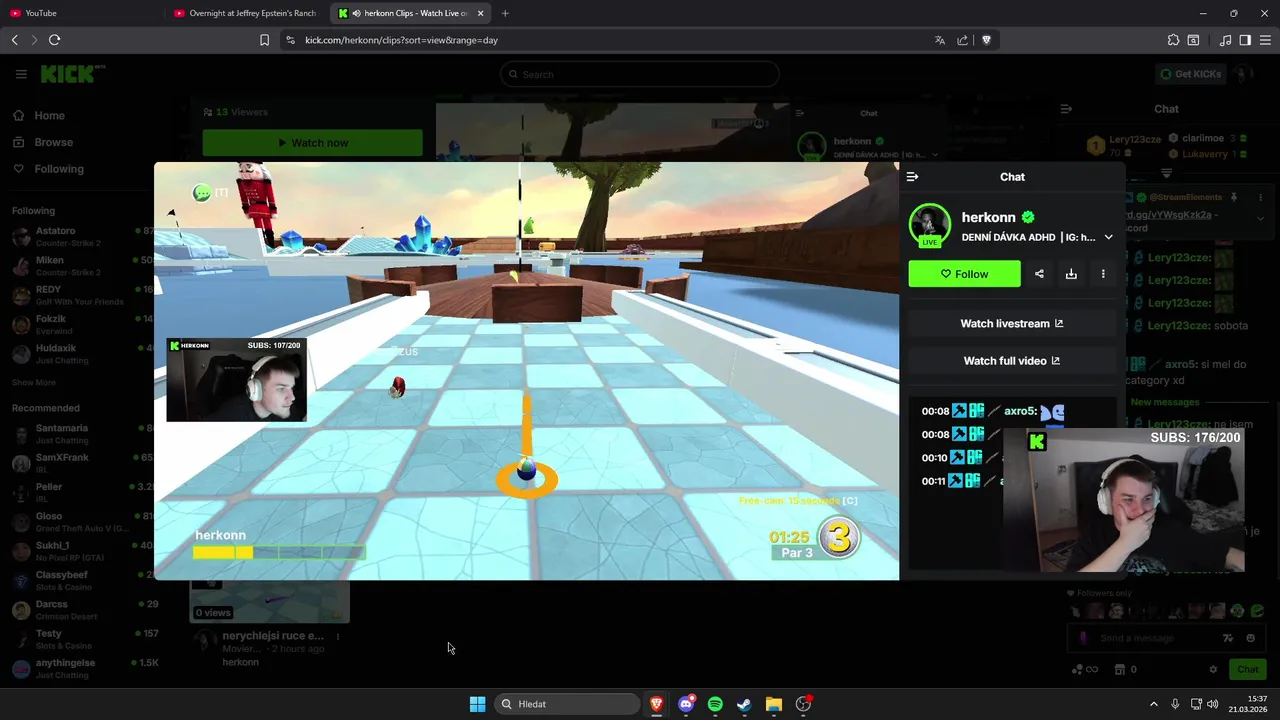View site information next to the URL
This screenshot has width=1280, height=720.
tap(290, 40)
